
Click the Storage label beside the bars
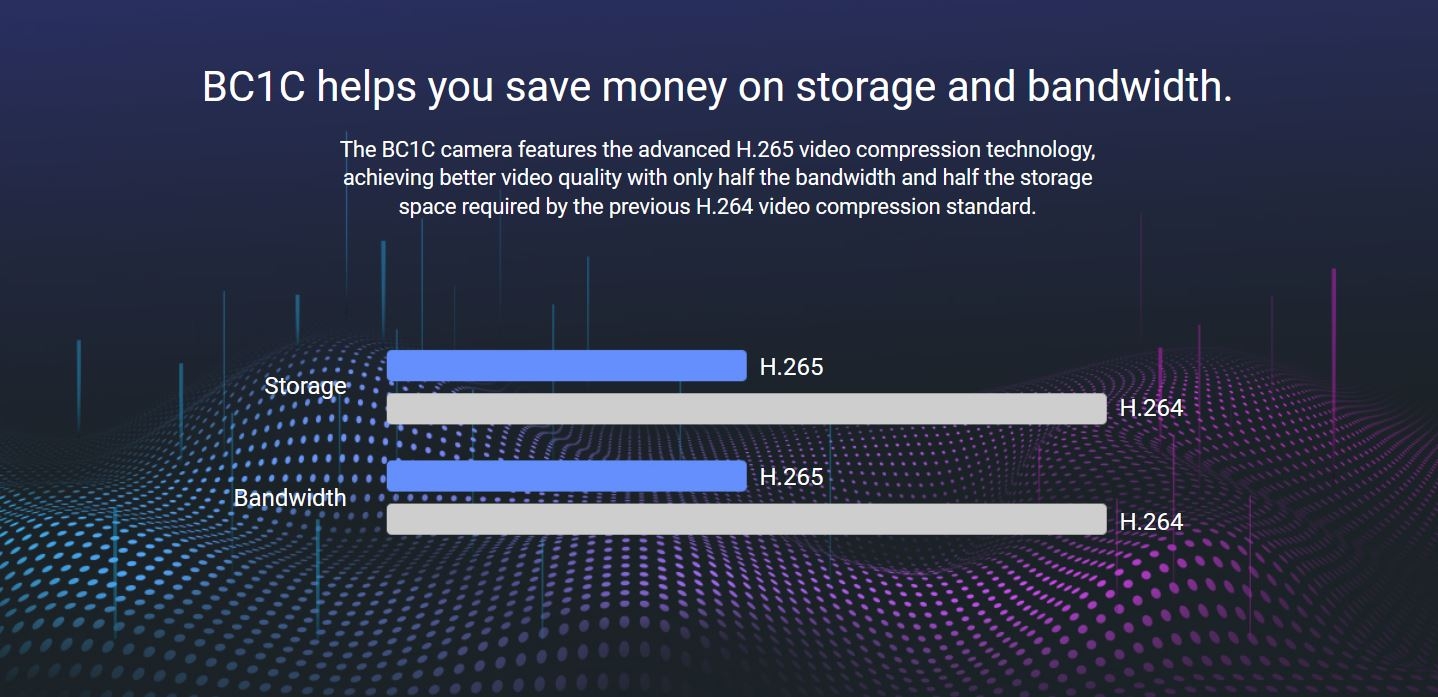(x=305, y=386)
